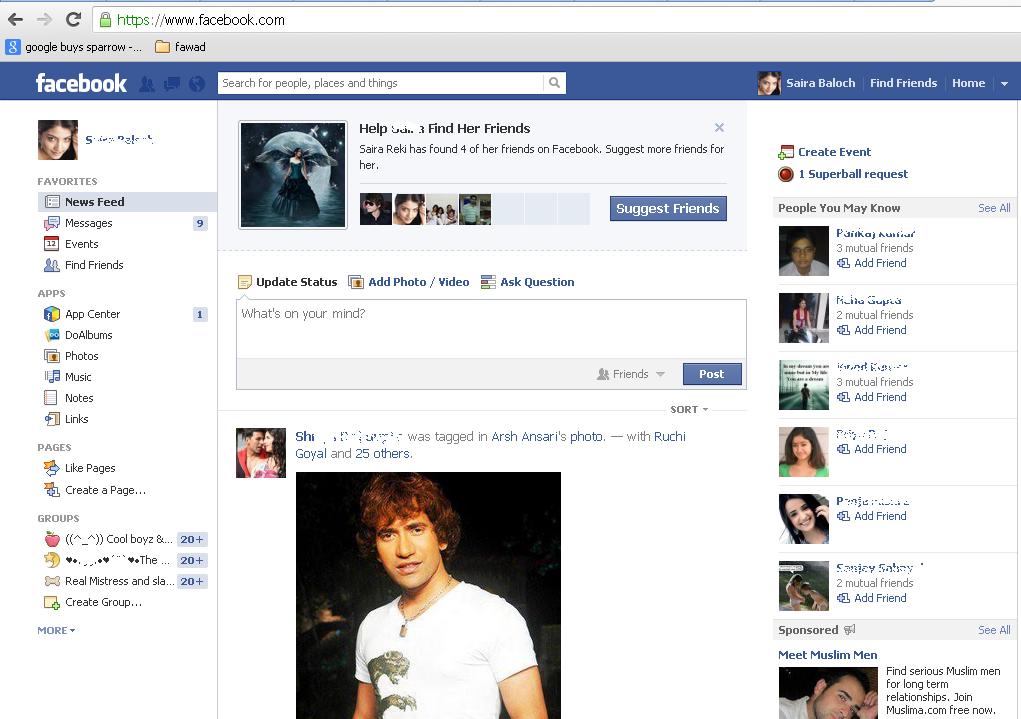Click the search magnifier button
The height and width of the screenshot is (719, 1021).
click(x=555, y=83)
